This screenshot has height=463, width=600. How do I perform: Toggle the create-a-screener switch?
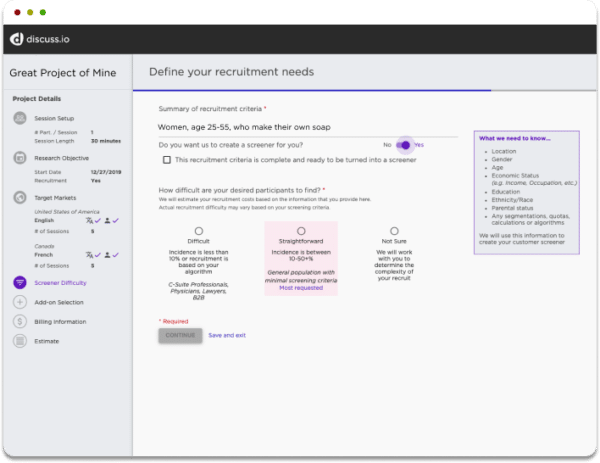tap(403, 145)
